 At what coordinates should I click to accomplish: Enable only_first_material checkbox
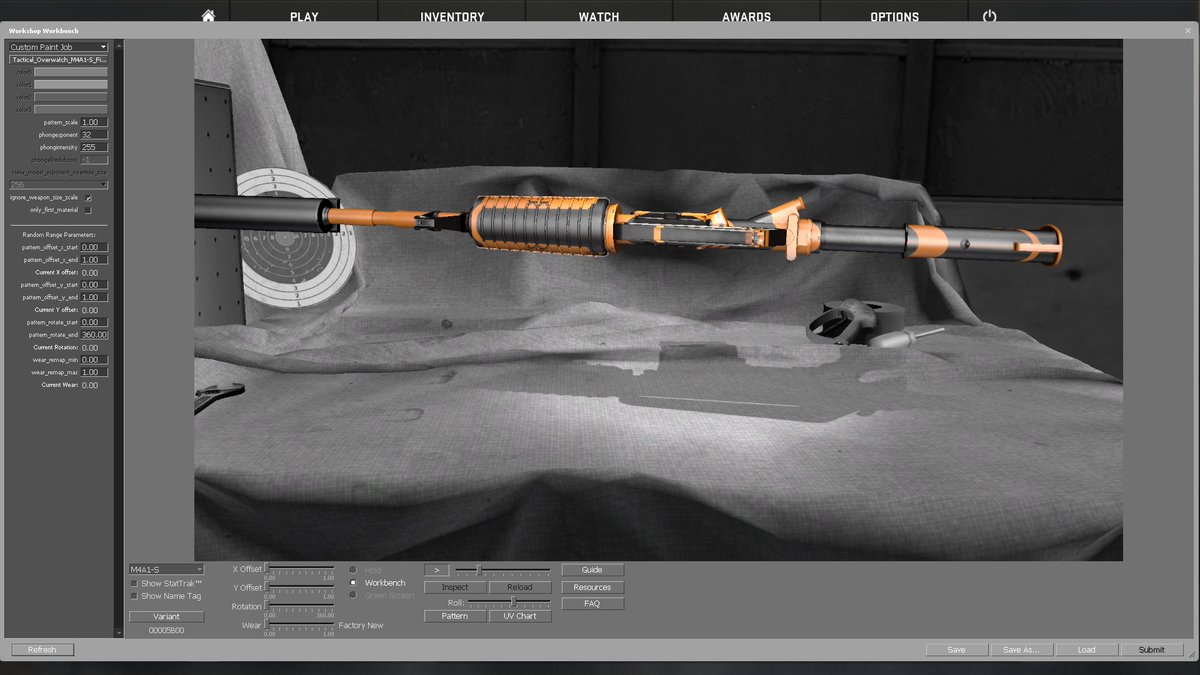tap(88, 210)
